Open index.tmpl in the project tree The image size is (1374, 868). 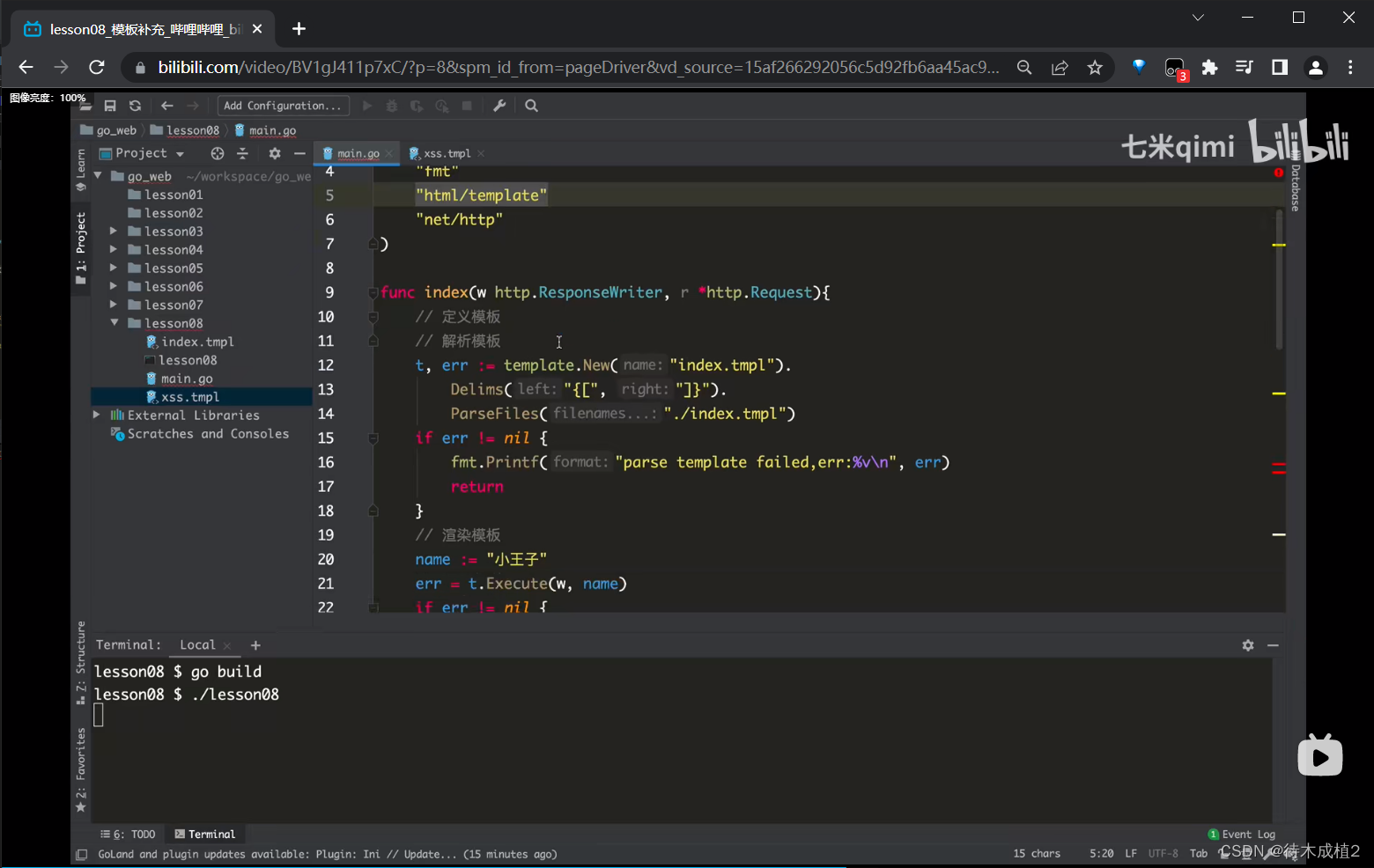coord(197,342)
